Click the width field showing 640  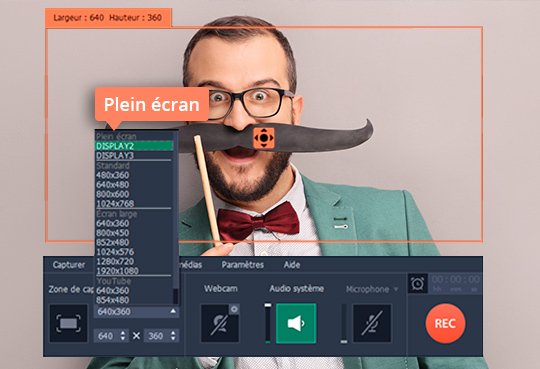point(106,336)
